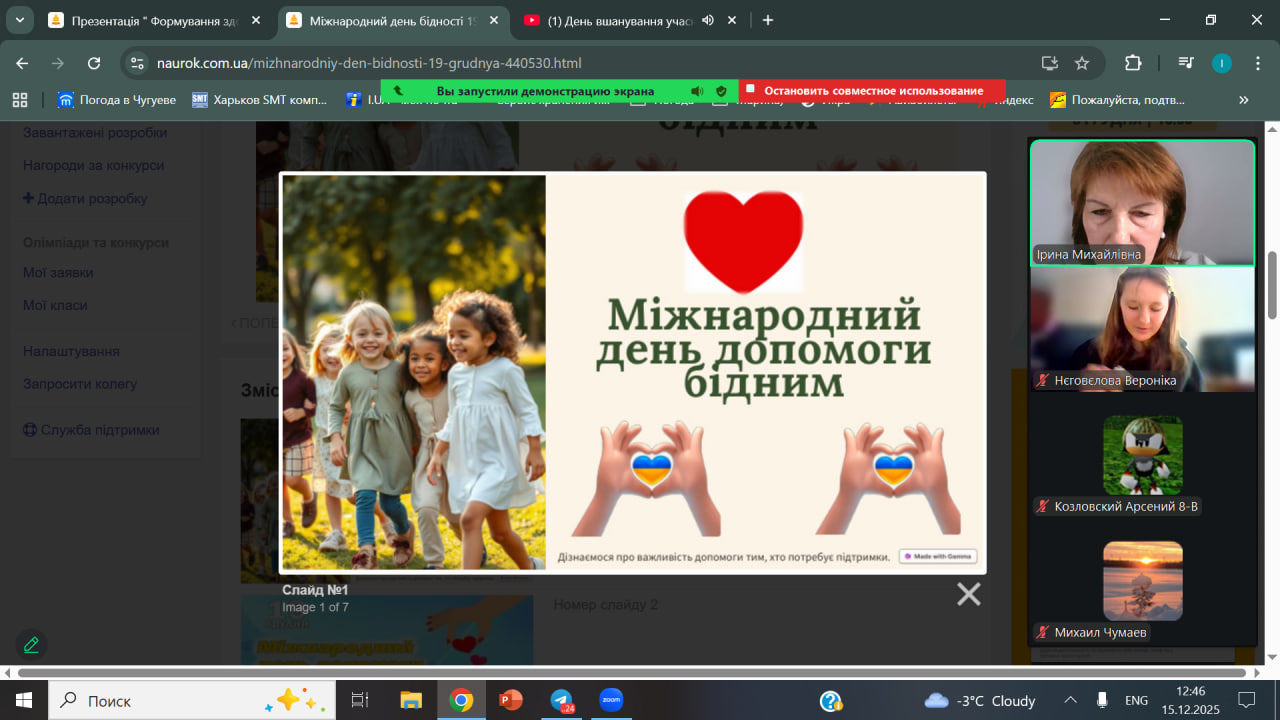Open File Explorer on taskbar
Image resolution: width=1280 pixels, height=720 pixels.
[411, 700]
